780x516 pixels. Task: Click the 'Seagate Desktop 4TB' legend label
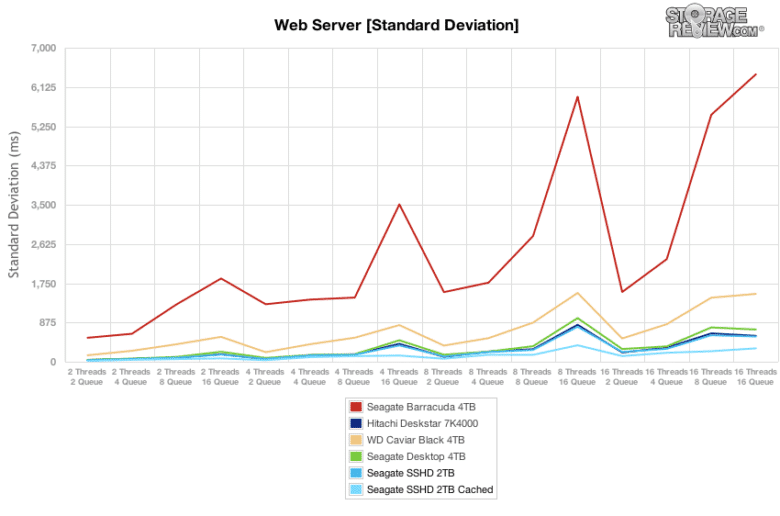pos(416,456)
